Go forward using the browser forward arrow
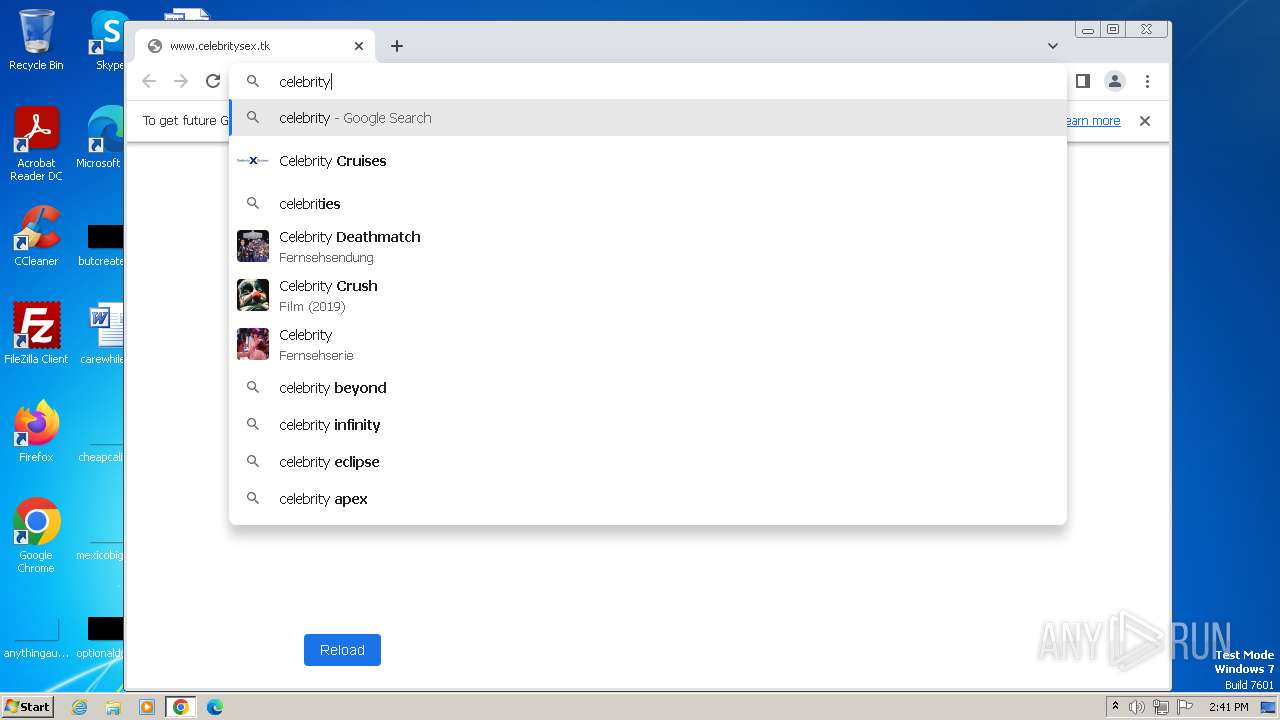1280x720 pixels. coord(181,81)
